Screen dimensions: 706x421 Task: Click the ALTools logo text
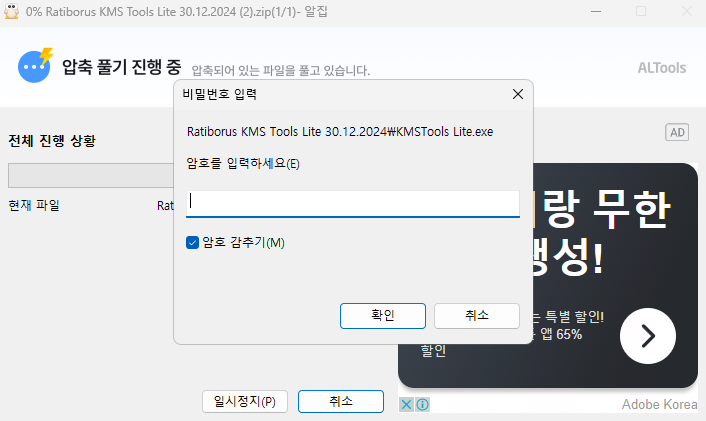point(662,68)
